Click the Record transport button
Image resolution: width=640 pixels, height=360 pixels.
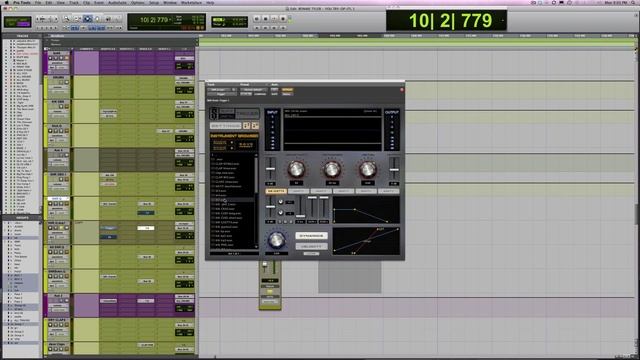(282, 19)
